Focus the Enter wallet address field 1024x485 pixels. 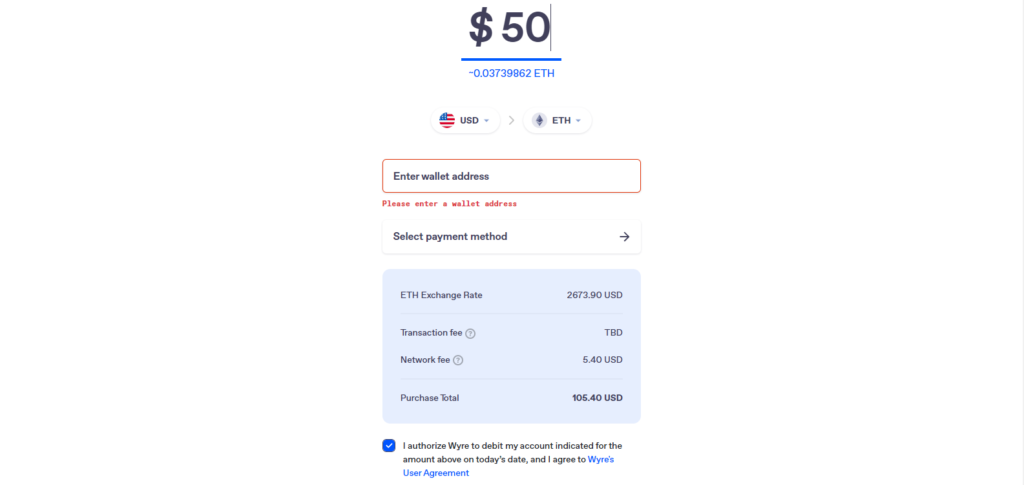(511, 176)
